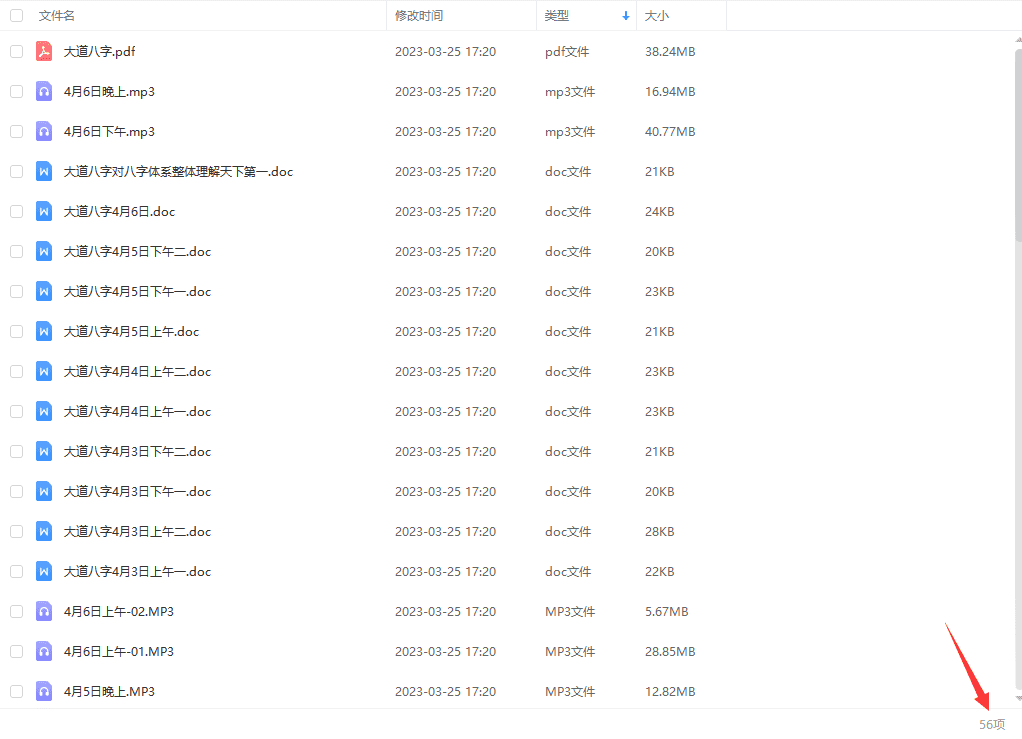1022x739 pixels.
Task: Click the blue sort arrow in 类型 column
Action: coord(626,16)
